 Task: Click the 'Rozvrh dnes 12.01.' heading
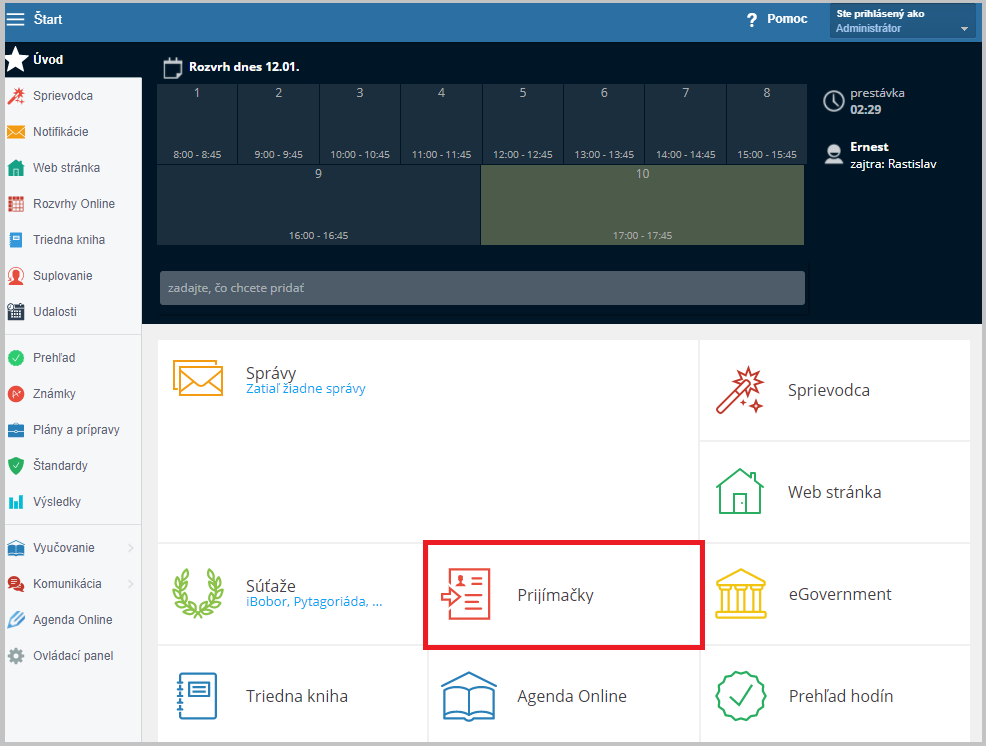point(244,67)
